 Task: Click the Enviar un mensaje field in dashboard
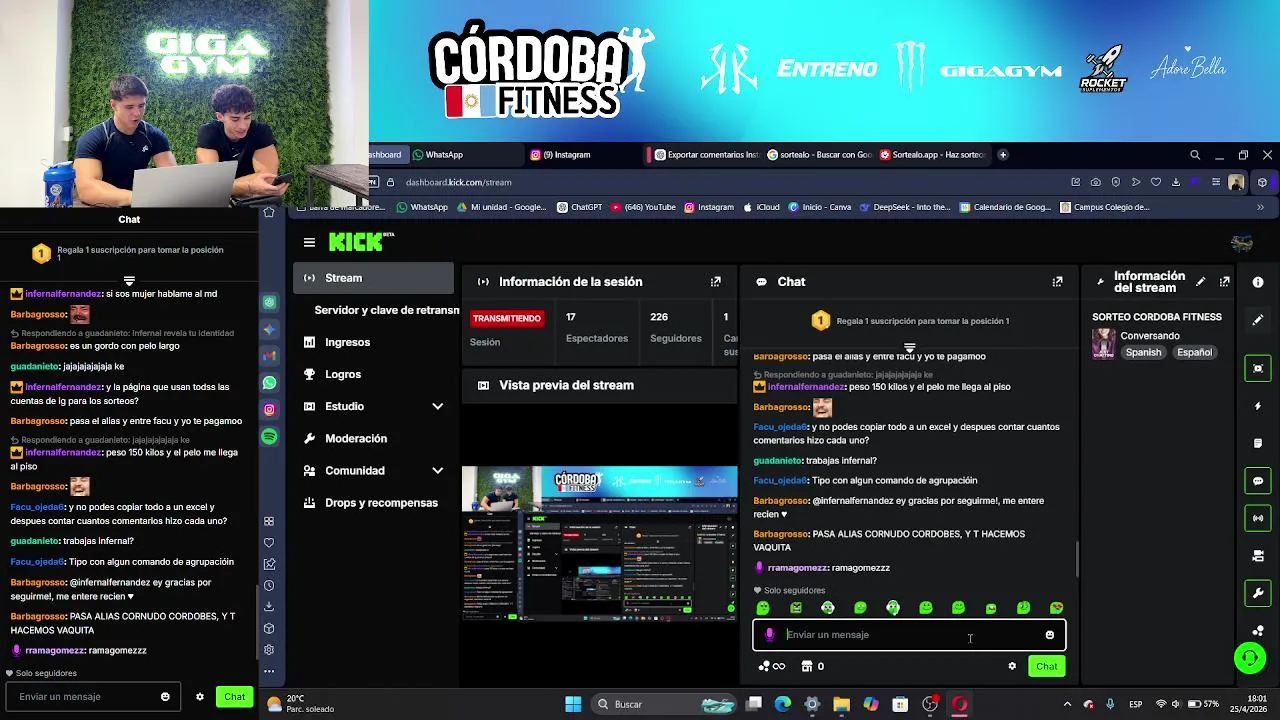pyautogui.click(x=909, y=635)
